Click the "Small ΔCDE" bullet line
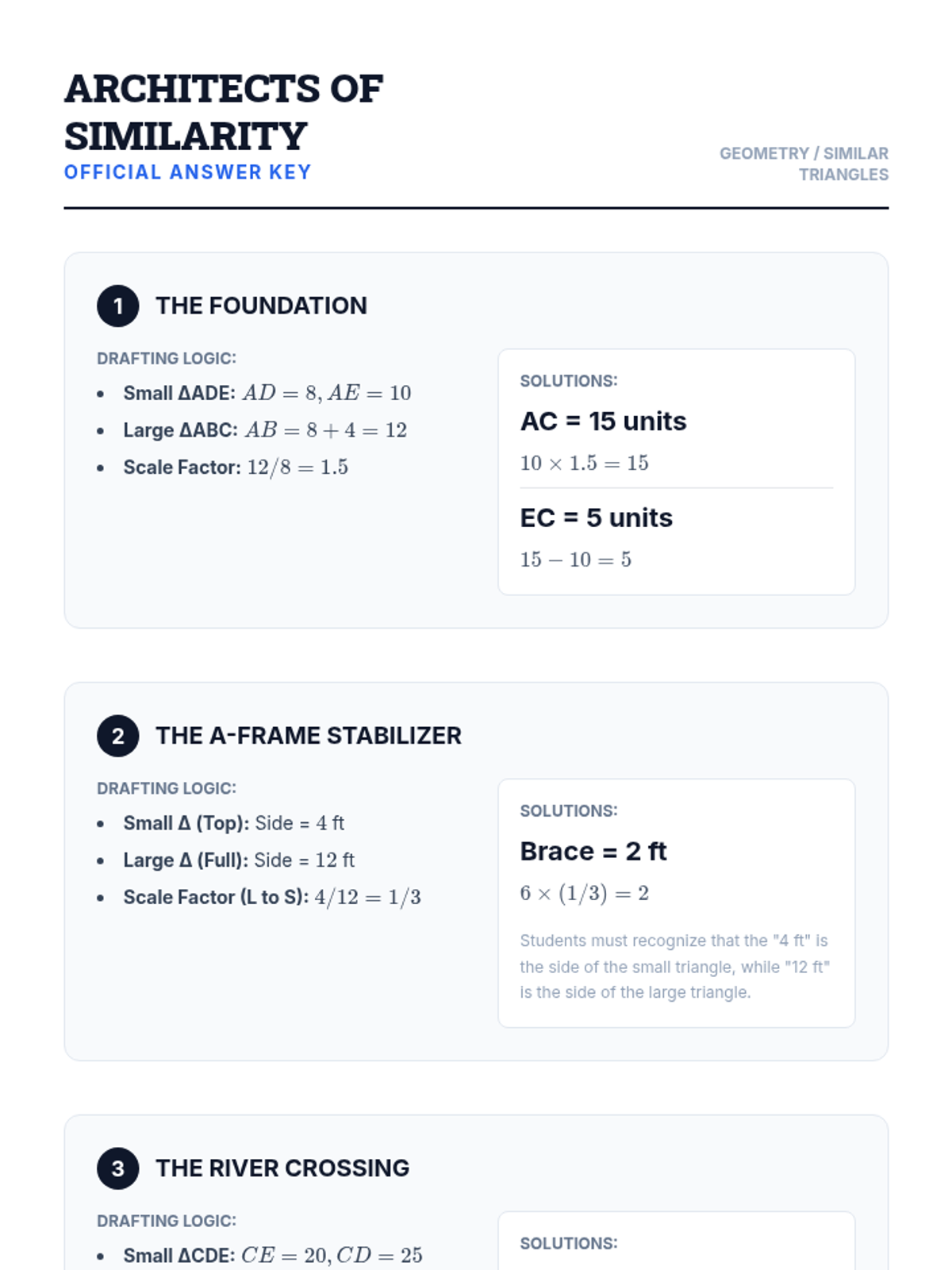952x1270 pixels. (273, 1256)
